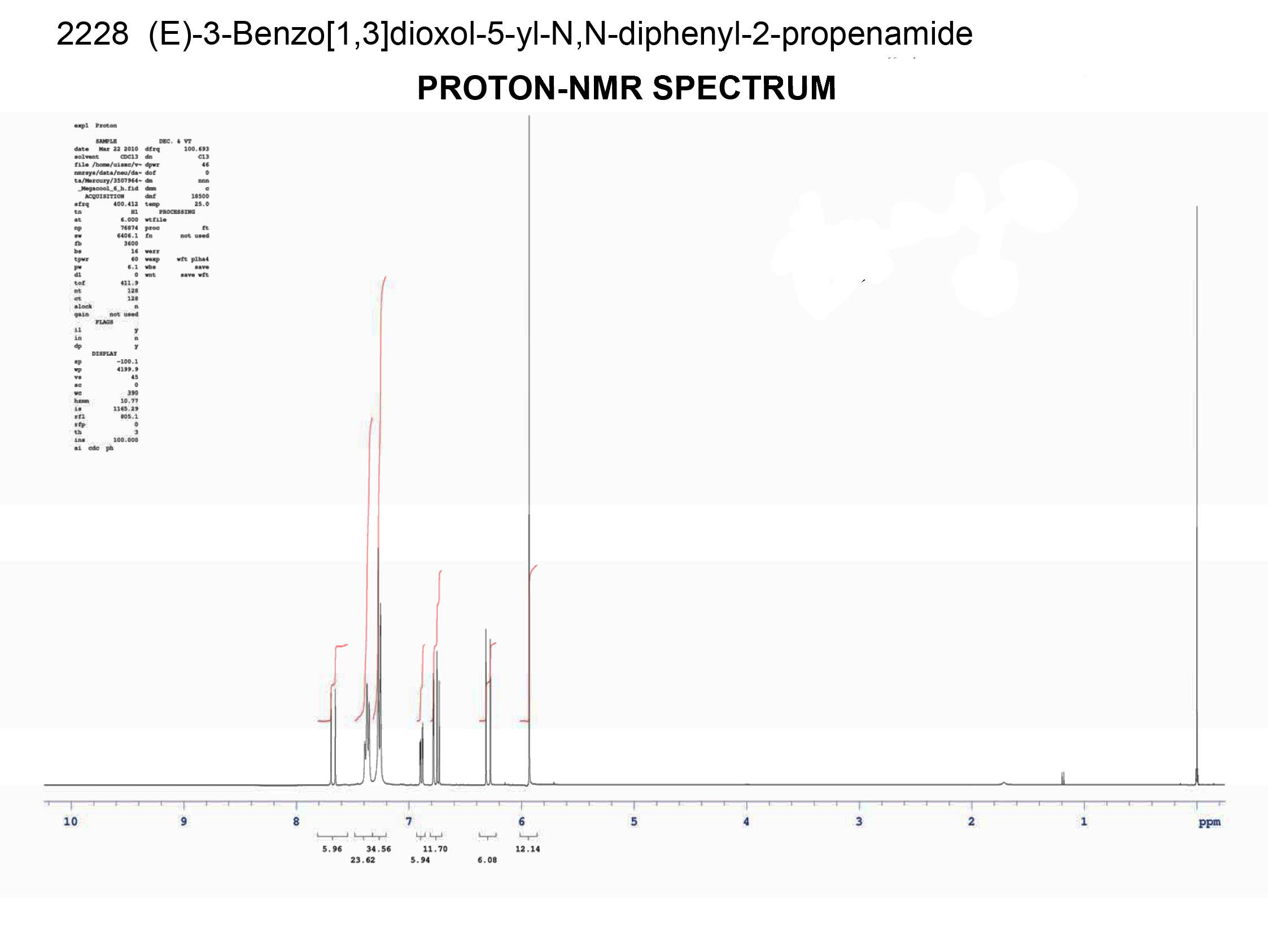Click the DISPLAY parameter section heading
The height and width of the screenshot is (952, 1268).
104,353
